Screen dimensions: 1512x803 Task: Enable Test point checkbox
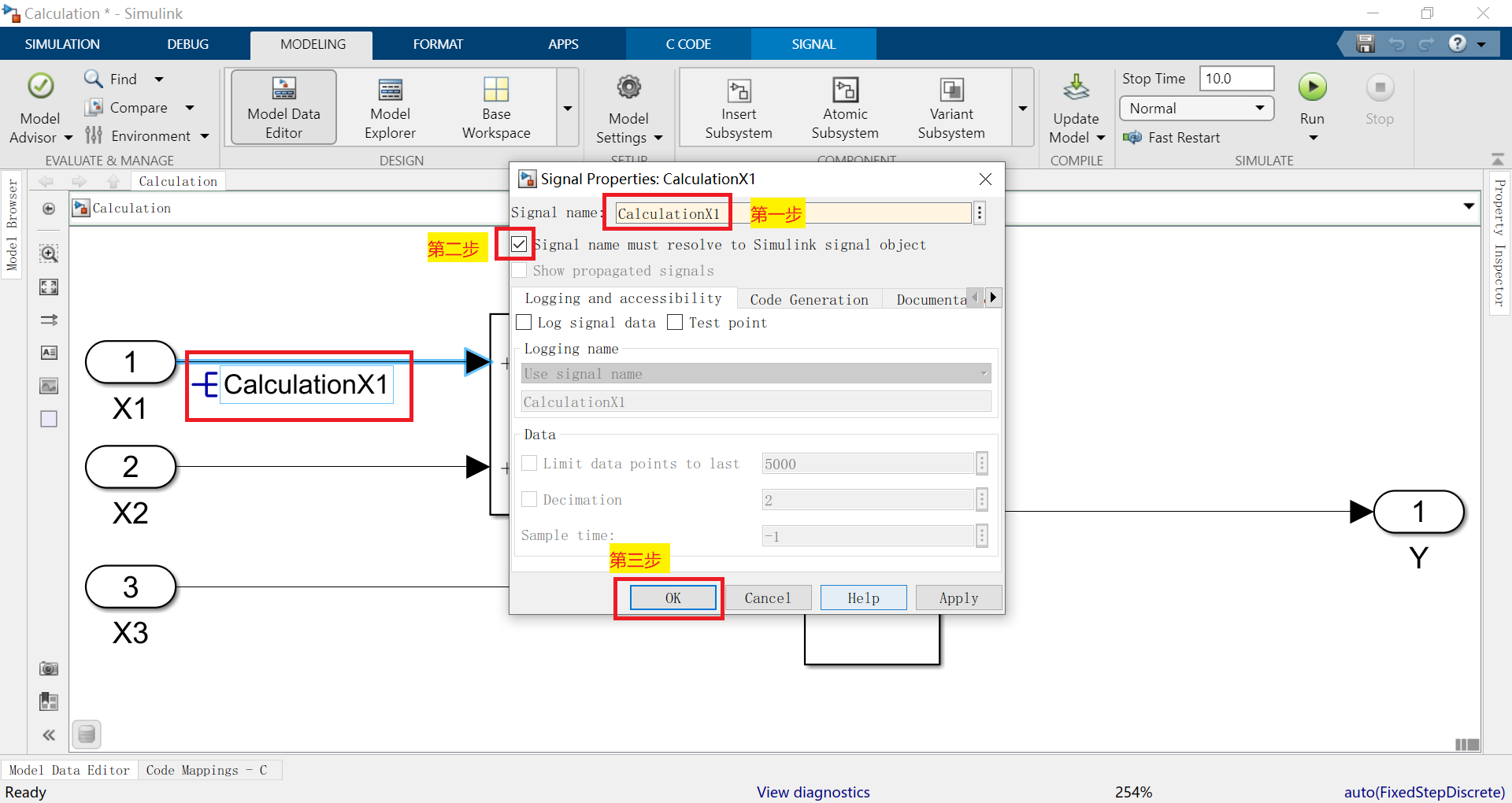675,322
